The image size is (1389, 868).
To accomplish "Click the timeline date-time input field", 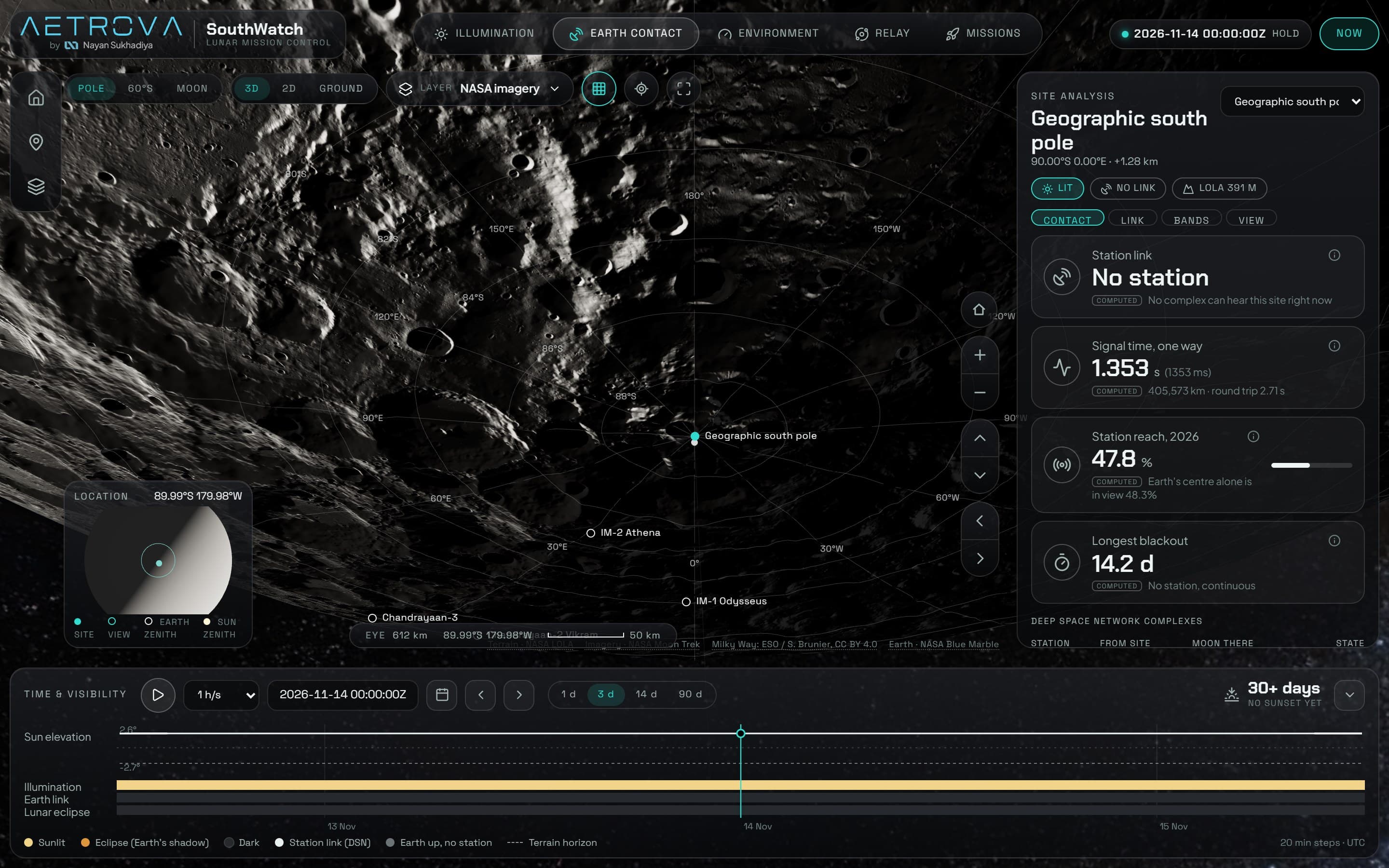I will click(342, 694).
